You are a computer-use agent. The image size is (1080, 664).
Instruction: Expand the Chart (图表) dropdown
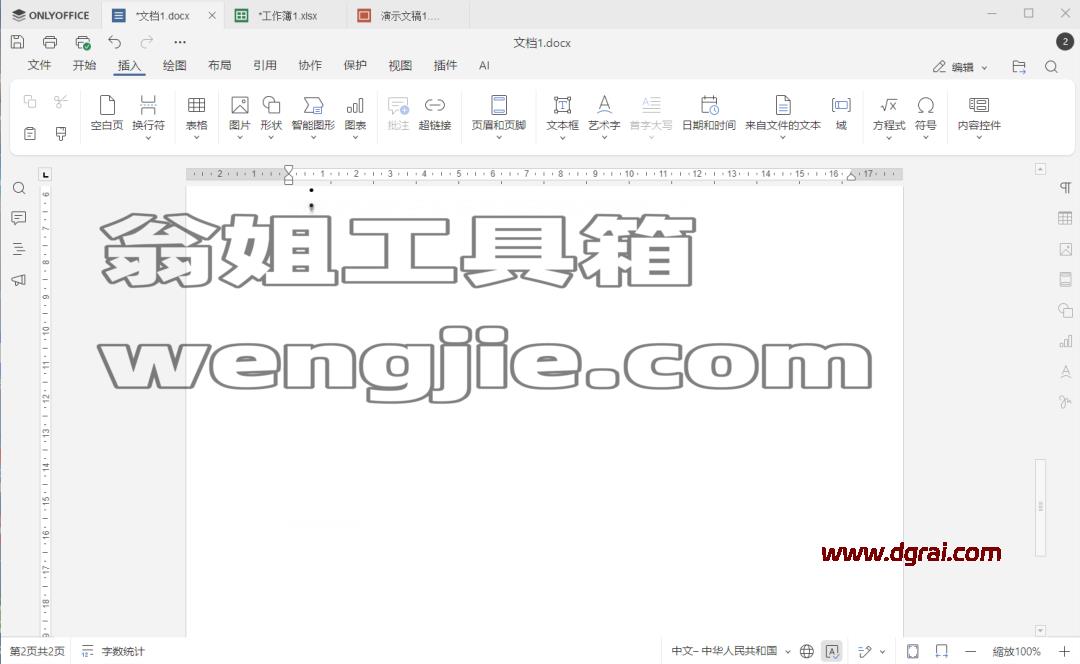click(x=355, y=137)
